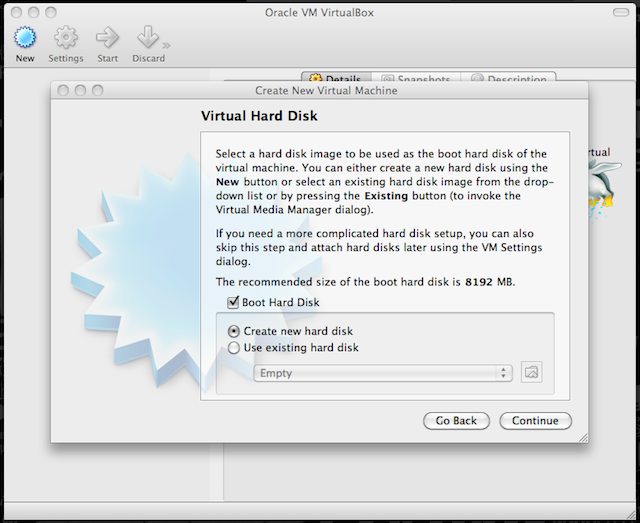
Task: Switch to the Description tab in VirtualBox window
Action: point(509,78)
